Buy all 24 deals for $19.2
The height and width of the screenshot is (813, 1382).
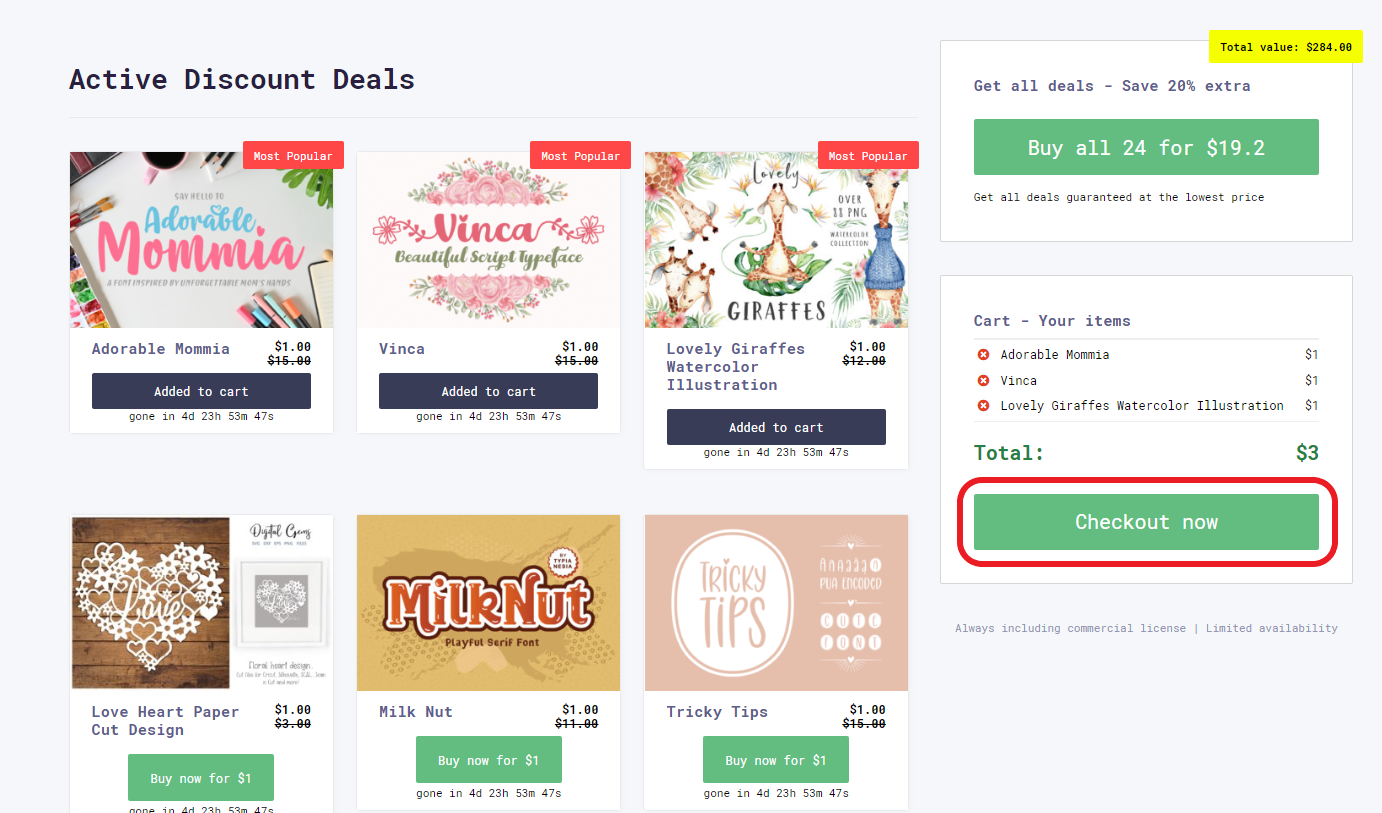(1146, 147)
